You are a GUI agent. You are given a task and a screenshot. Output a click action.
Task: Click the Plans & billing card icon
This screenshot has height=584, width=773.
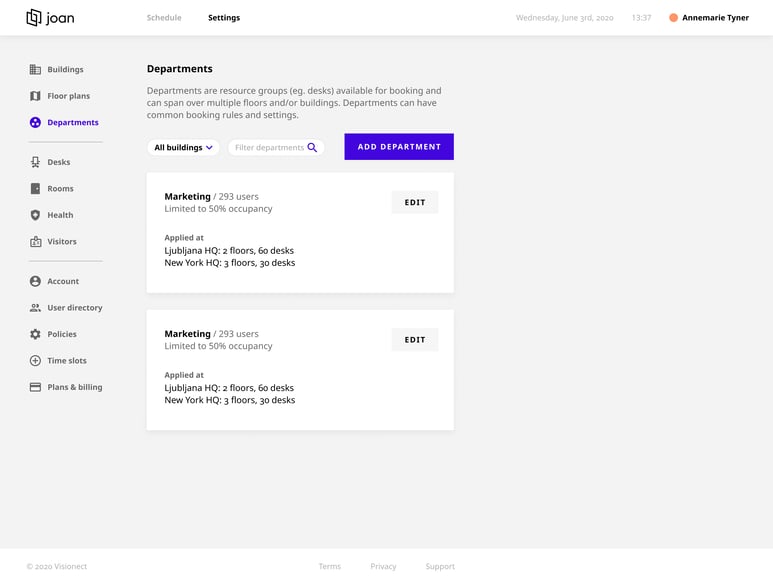click(35, 387)
